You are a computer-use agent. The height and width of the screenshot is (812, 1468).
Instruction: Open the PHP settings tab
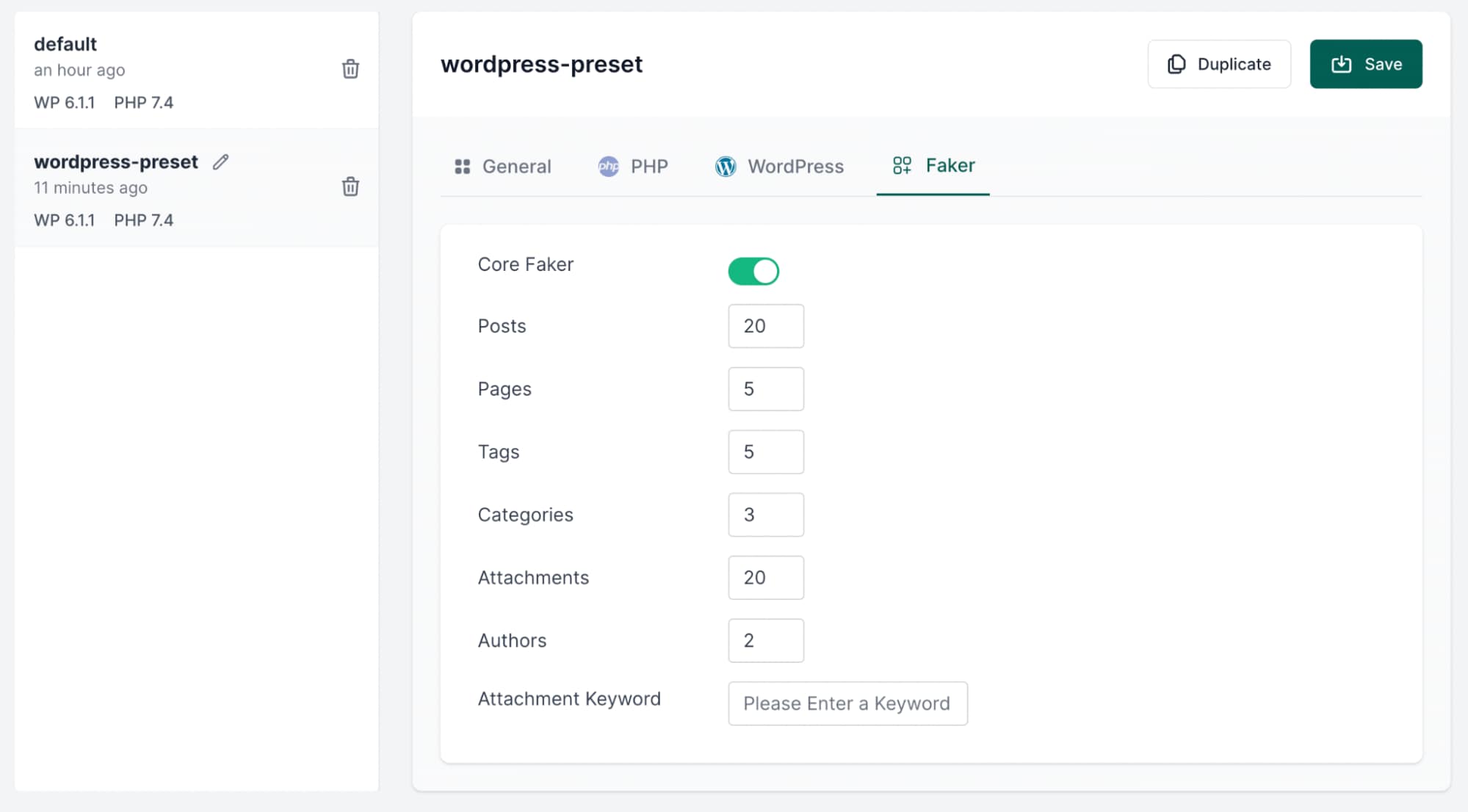point(649,167)
